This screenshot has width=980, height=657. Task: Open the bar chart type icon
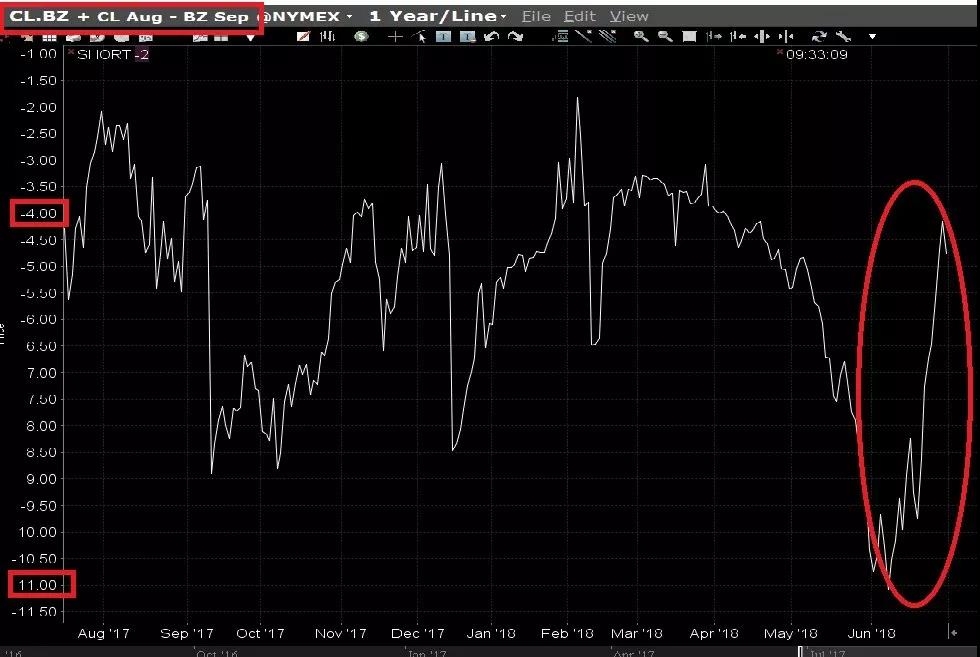(x=328, y=36)
